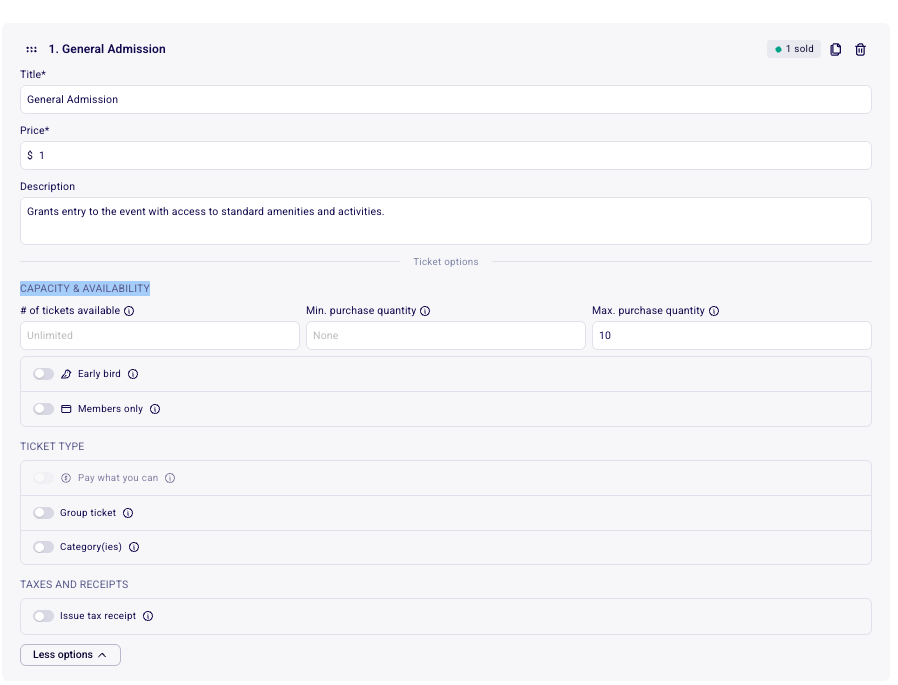
Task: Turn on the Category(ies) toggle
Action: point(44,547)
